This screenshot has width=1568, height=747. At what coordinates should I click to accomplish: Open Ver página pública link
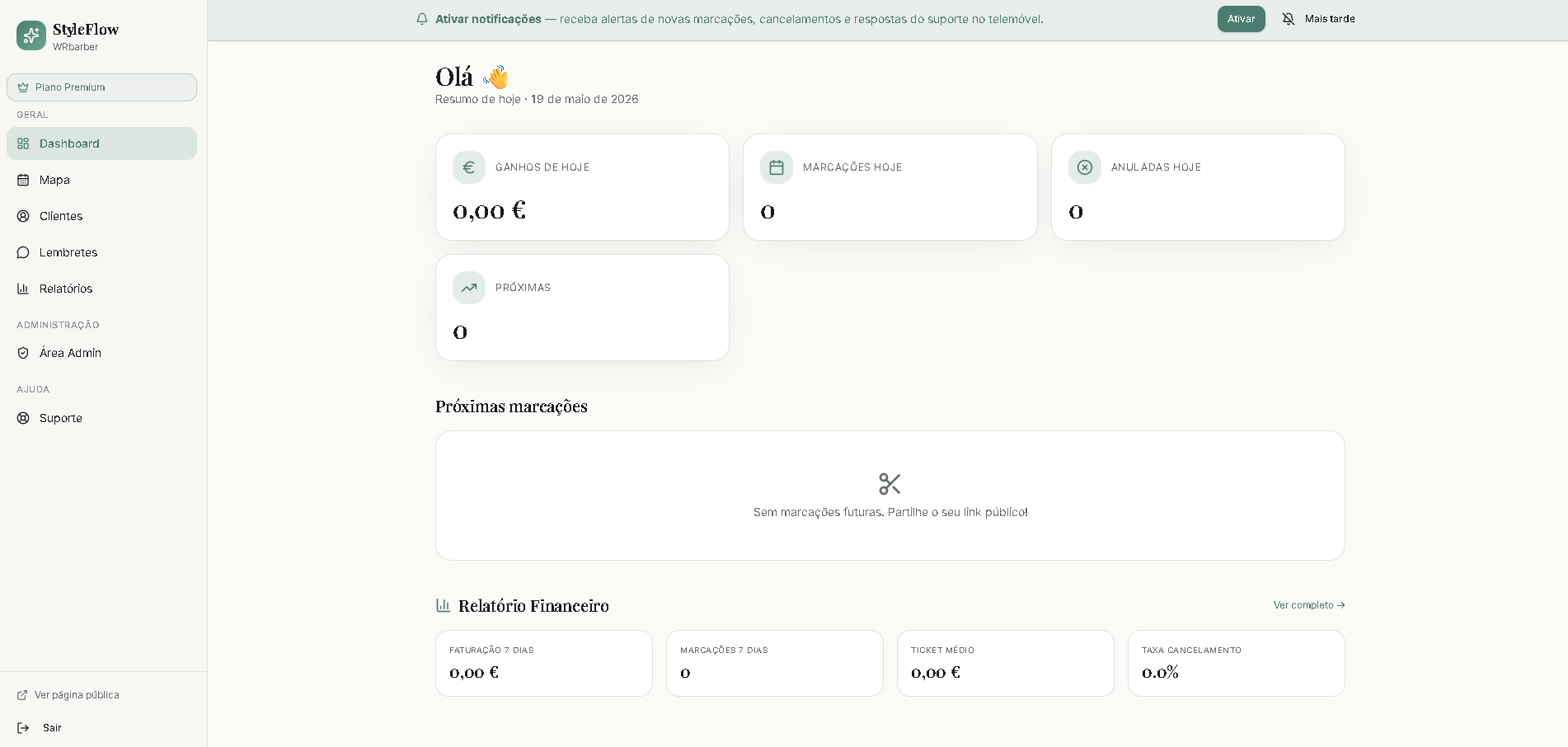pyautogui.click(x=68, y=695)
